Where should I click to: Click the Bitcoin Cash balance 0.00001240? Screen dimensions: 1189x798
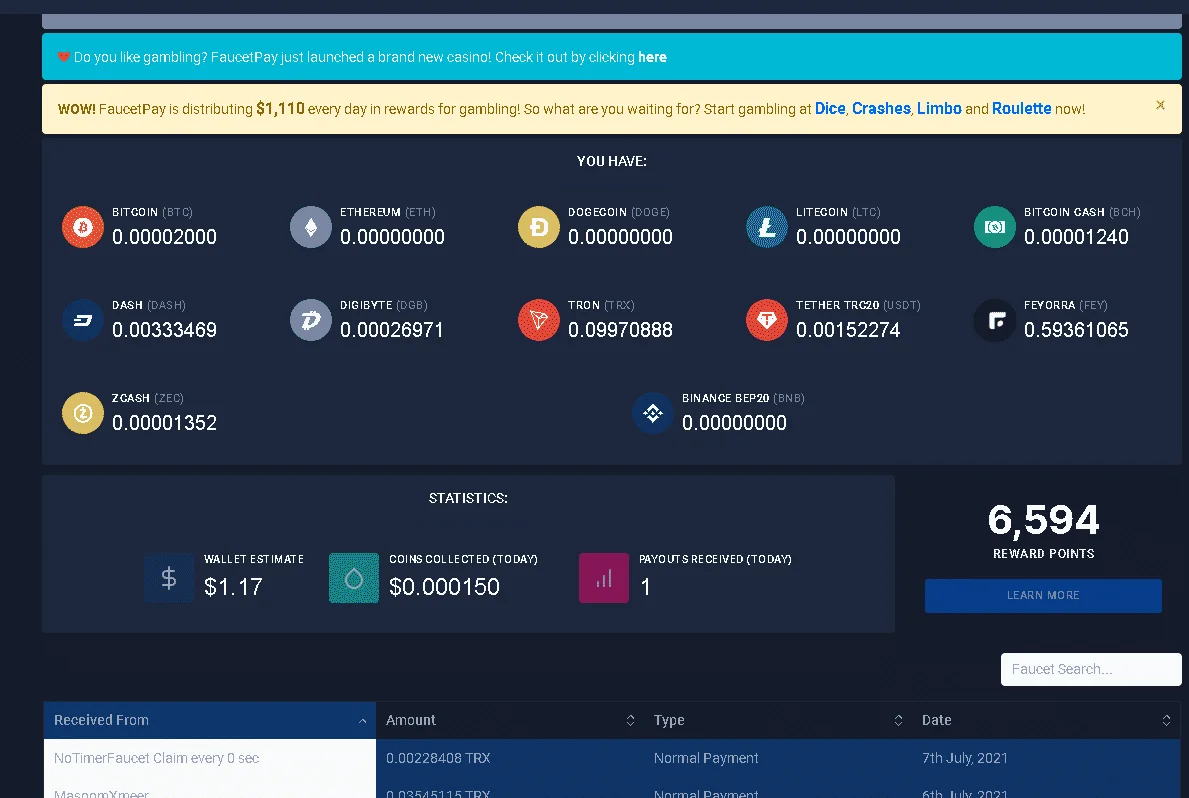(1076, 237)
